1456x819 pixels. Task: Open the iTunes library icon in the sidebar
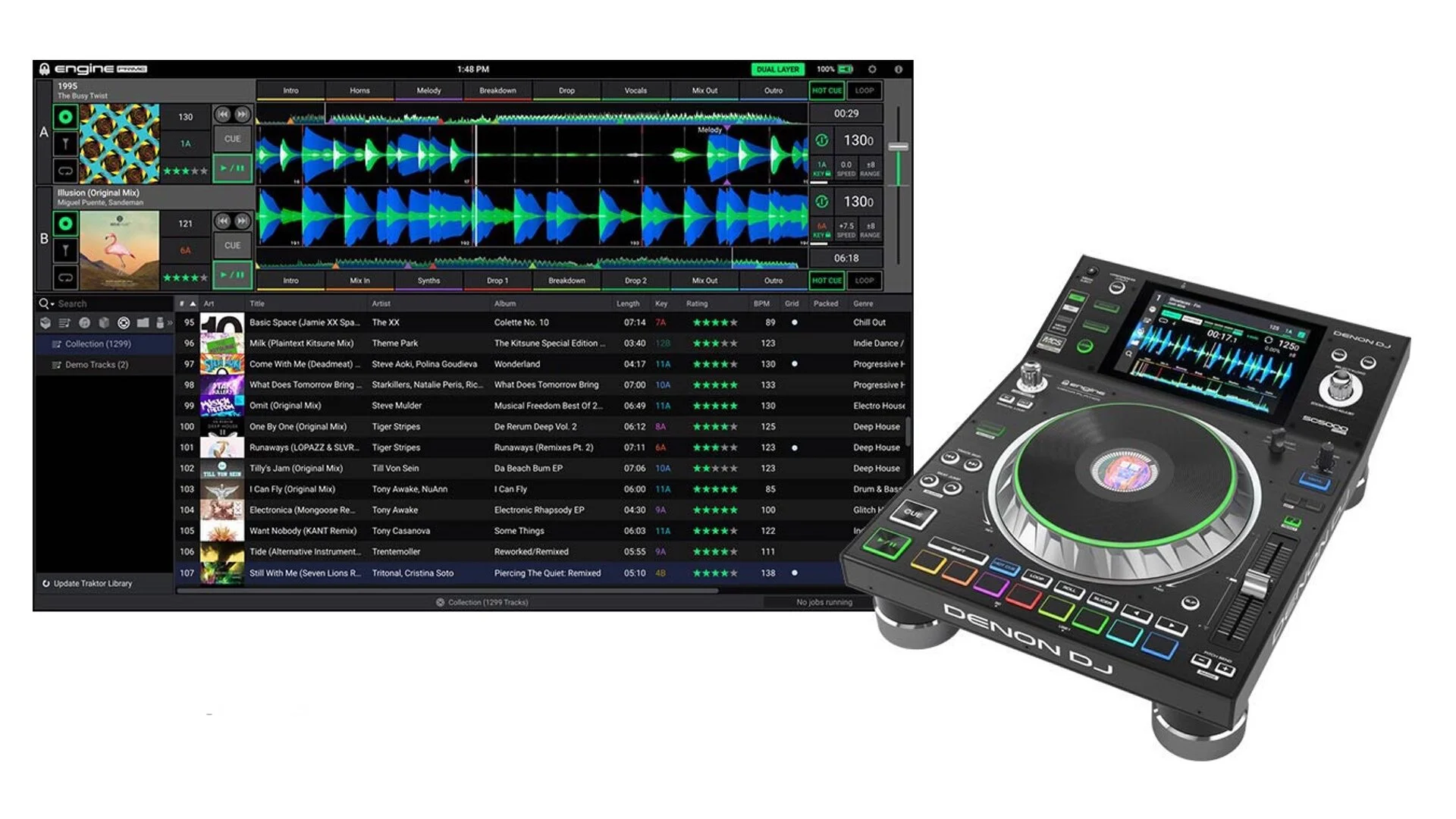tap(84, 322)
